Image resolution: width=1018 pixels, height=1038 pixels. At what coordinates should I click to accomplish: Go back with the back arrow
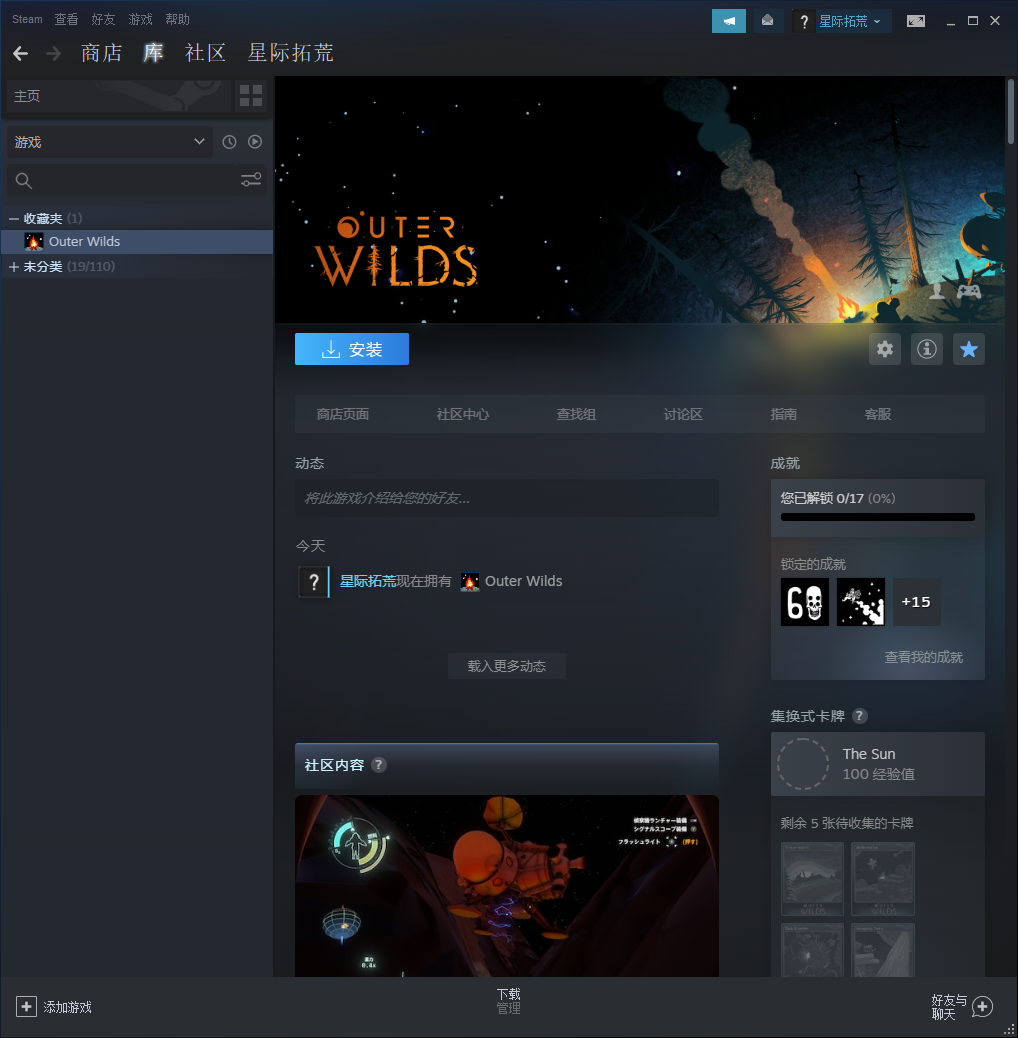point(21,54)
